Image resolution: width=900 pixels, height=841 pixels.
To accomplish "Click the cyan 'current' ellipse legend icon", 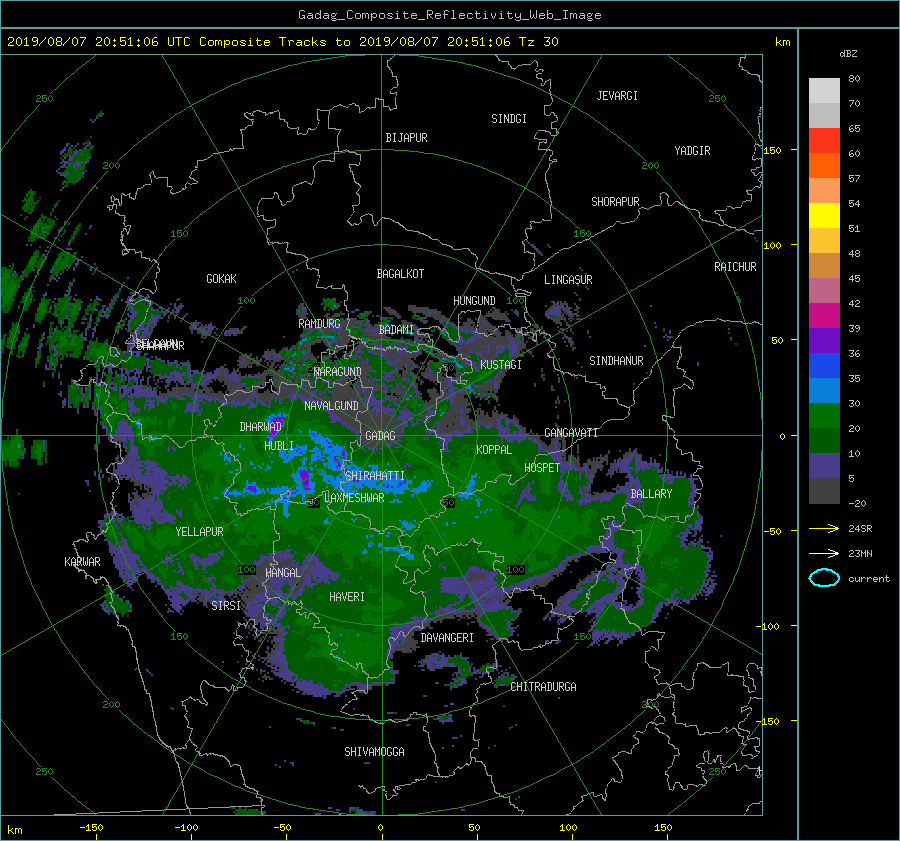I will pos(824,578).
